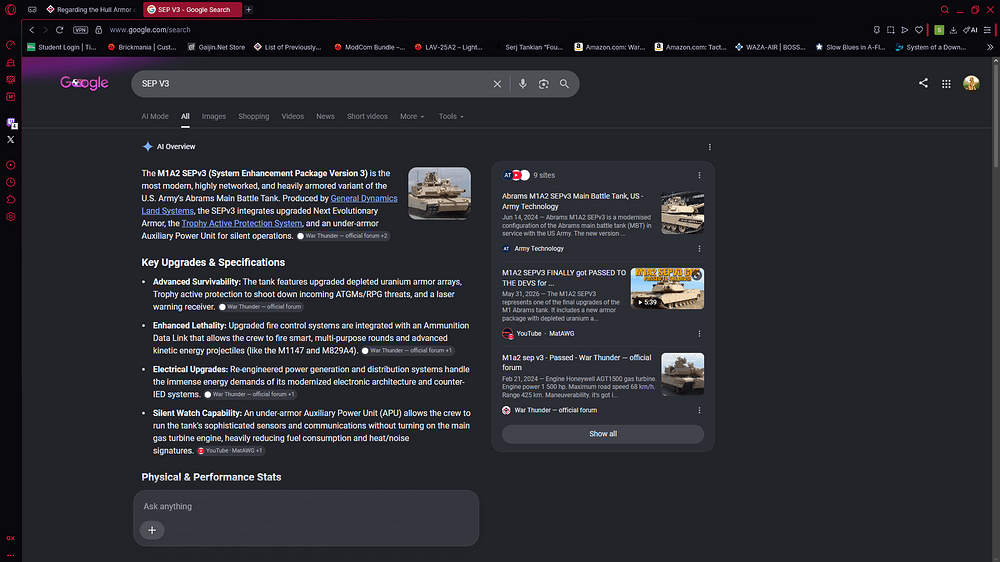
Task: Open the X (Twitter) sidebar panel
Action: (11, 140)
